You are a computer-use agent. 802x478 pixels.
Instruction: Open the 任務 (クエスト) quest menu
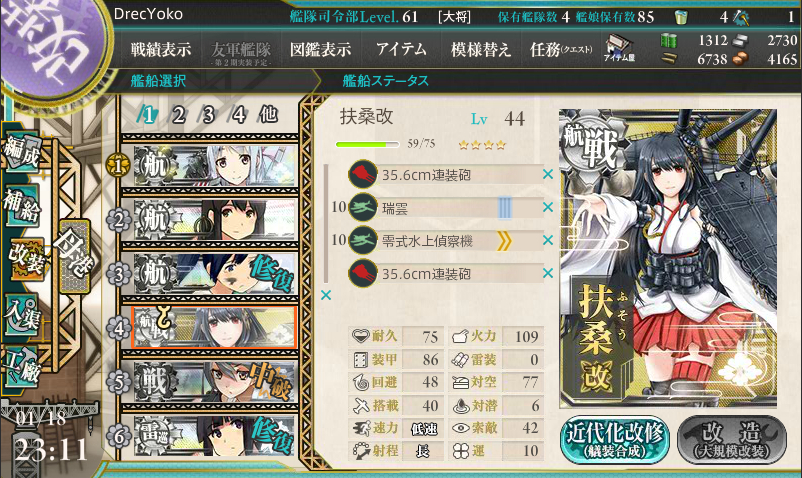(561, 50)
